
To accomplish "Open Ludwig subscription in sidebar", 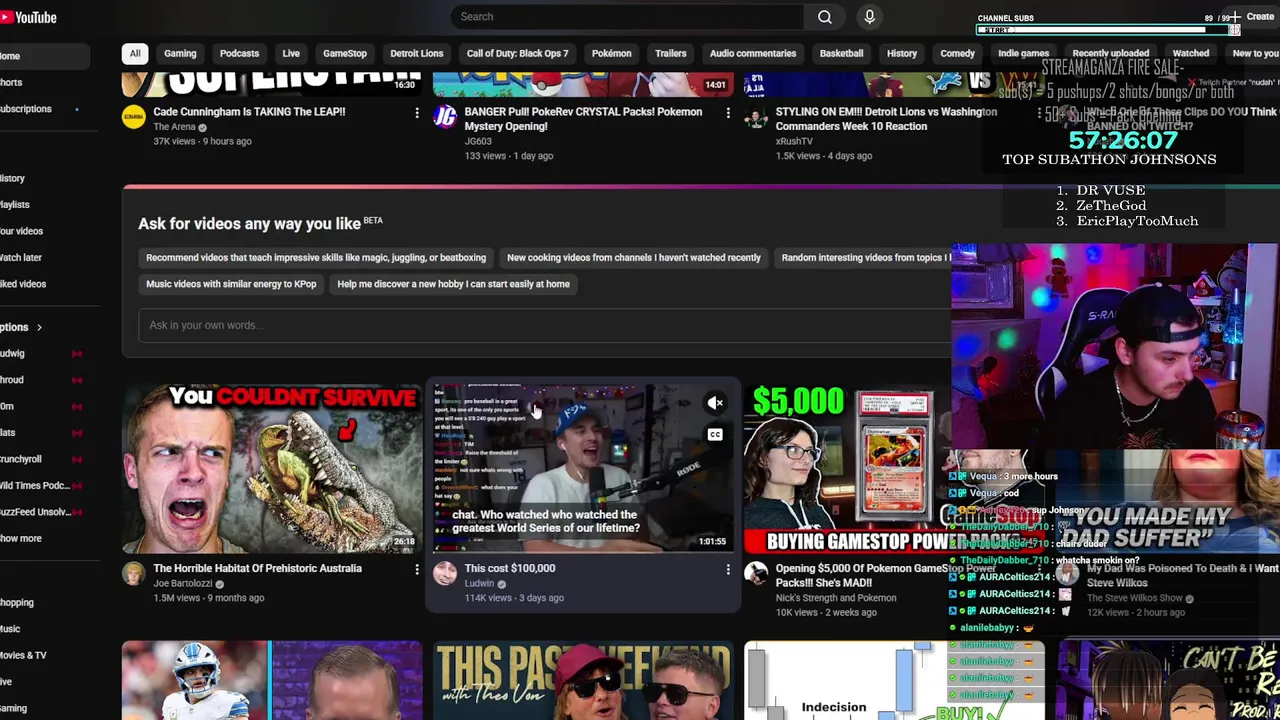I will coord(12,353).
